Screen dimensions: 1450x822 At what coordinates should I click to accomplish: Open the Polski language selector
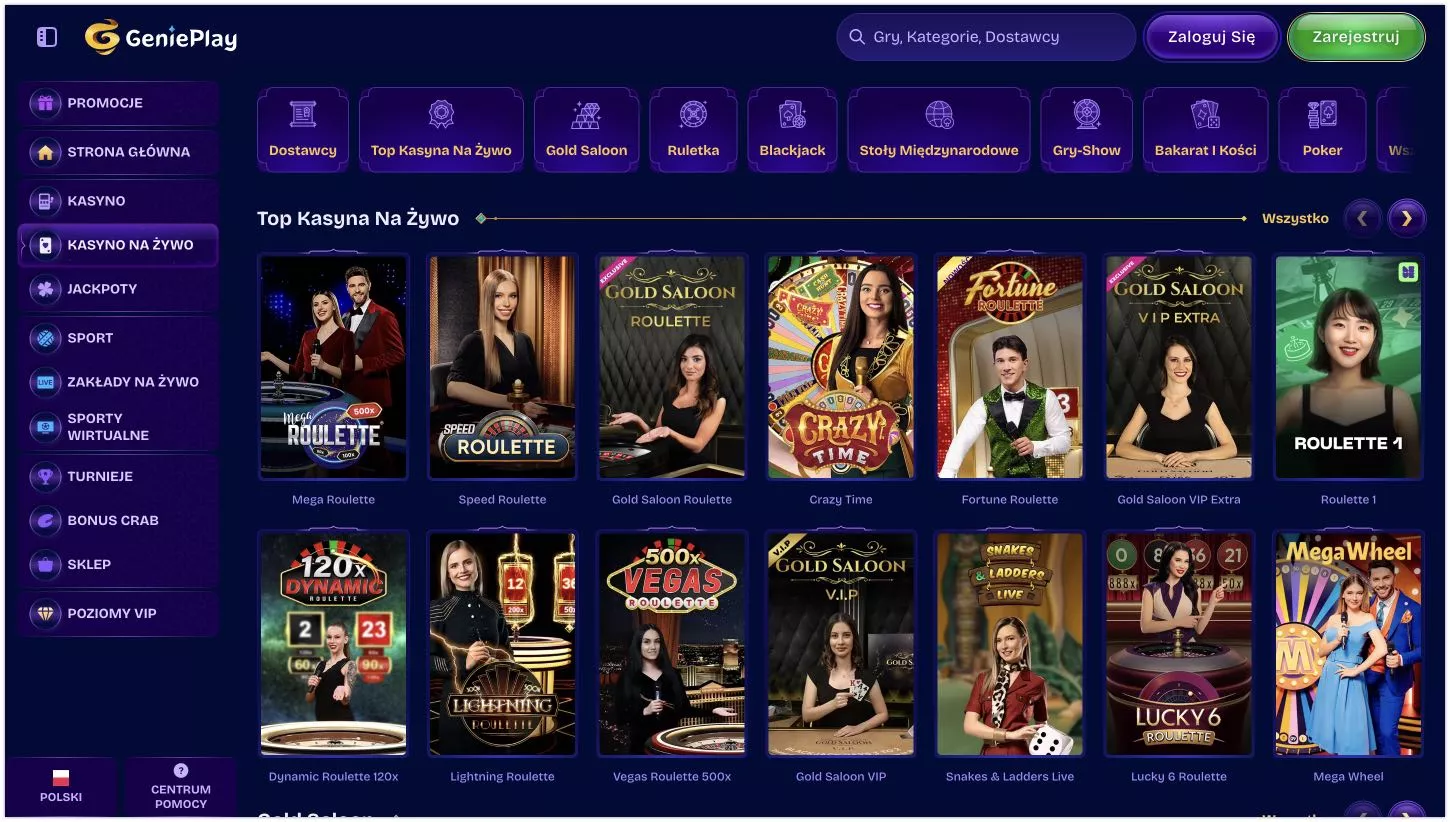pos(61,786)
